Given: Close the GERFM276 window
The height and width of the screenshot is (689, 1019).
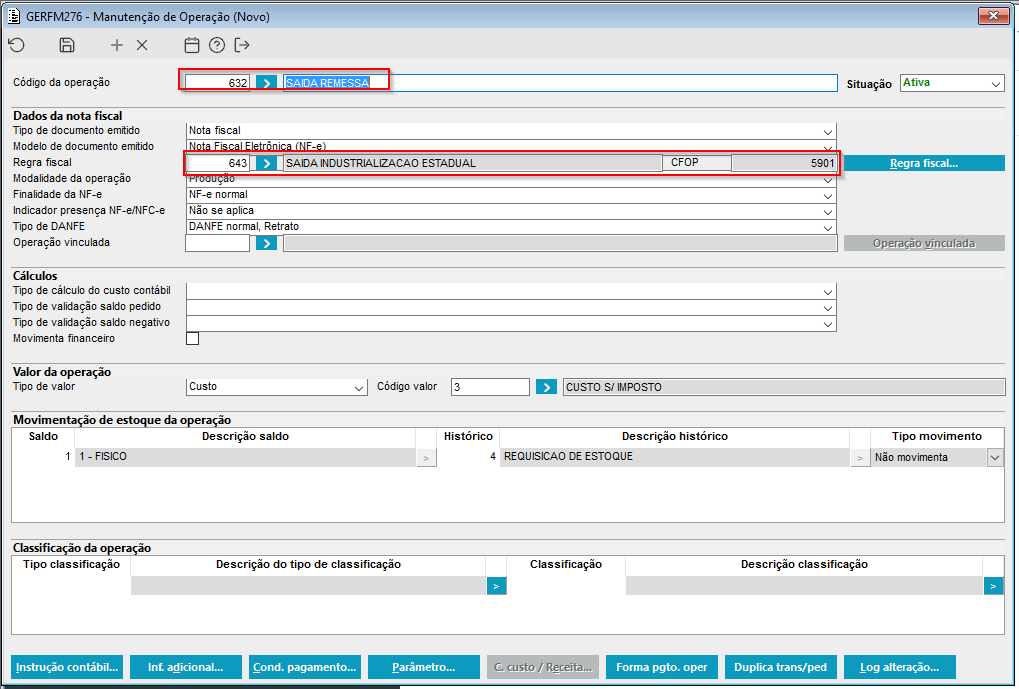Looking at the screenshot, I should pos(993,16).
